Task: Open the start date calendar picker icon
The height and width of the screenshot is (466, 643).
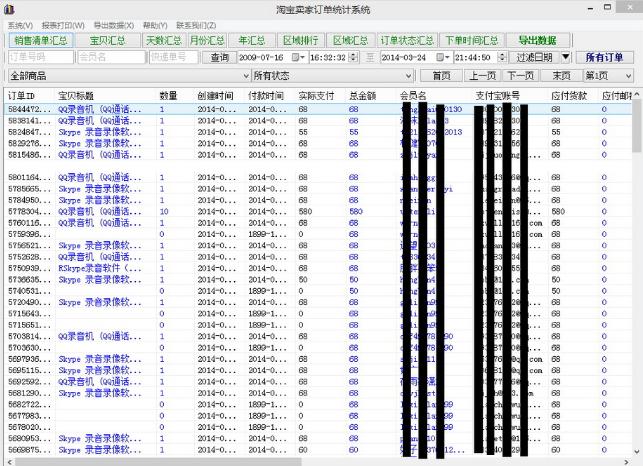Action: (x=300, y=58)
